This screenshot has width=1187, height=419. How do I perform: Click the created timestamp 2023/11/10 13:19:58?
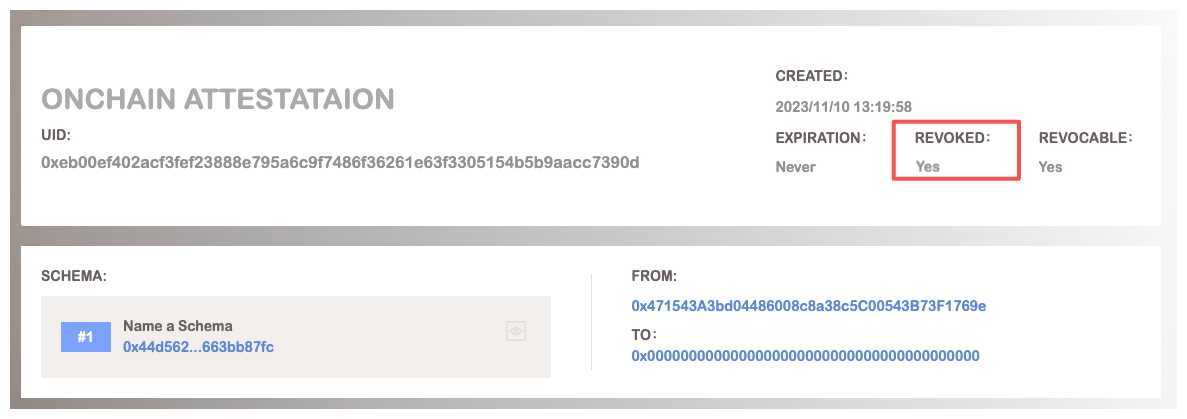coord(843,106)
